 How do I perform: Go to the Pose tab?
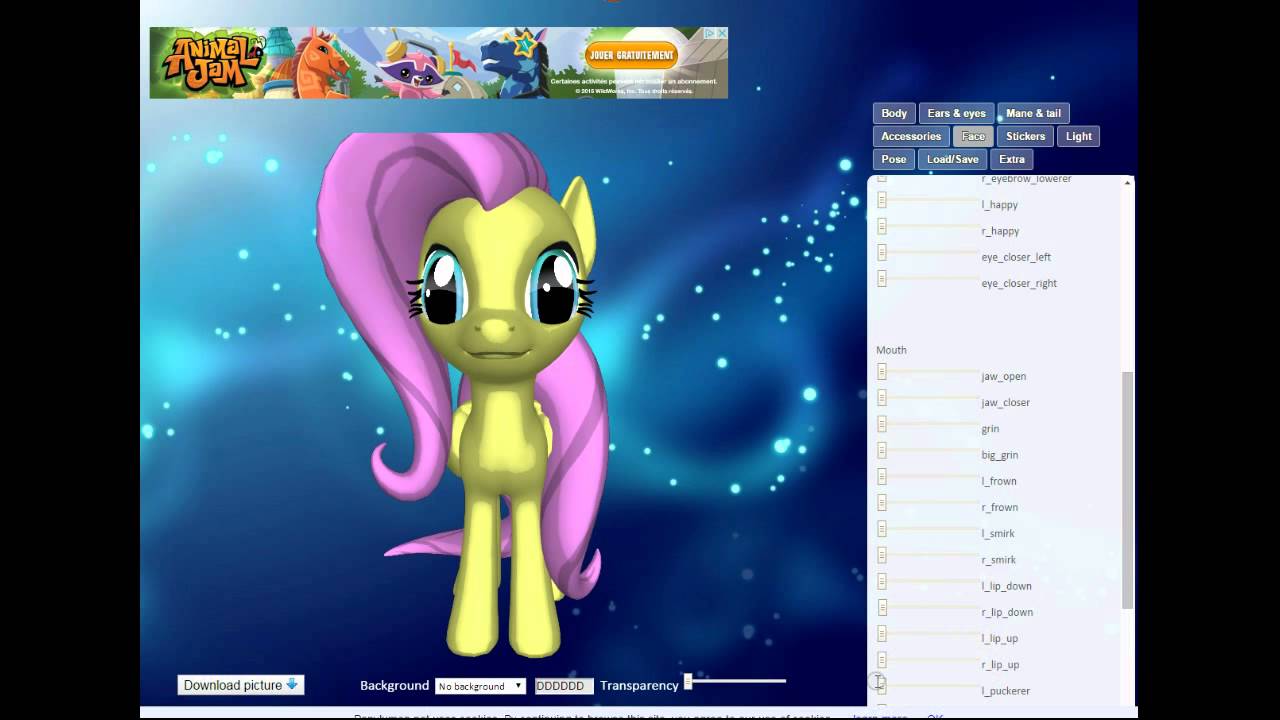894,159
